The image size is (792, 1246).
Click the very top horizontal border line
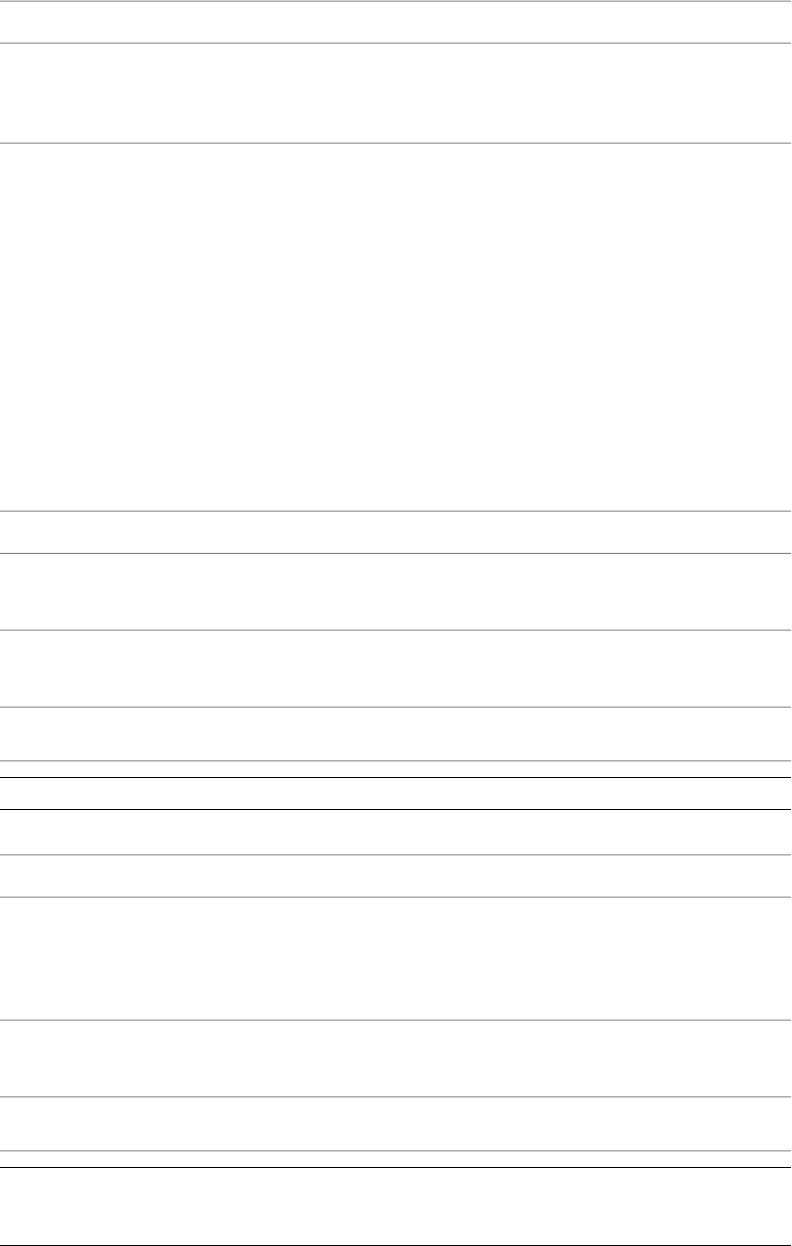(x=396, y=1)
